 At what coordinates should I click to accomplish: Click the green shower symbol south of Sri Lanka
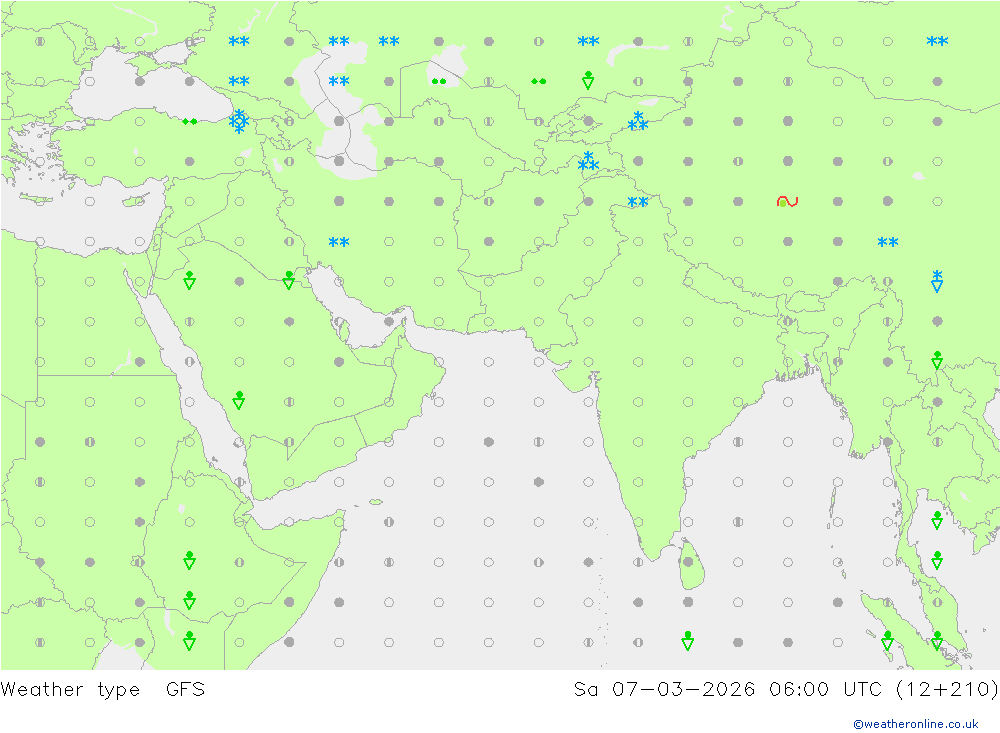coord(688,641)
